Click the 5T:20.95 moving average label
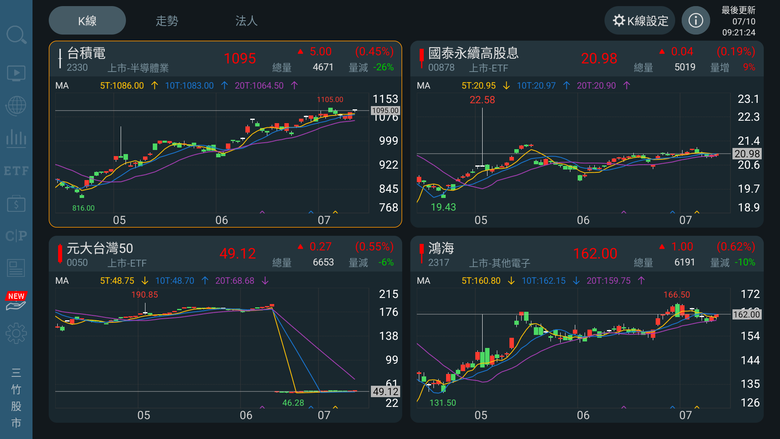The image size is (780, 439). click(x=478, y=86)
